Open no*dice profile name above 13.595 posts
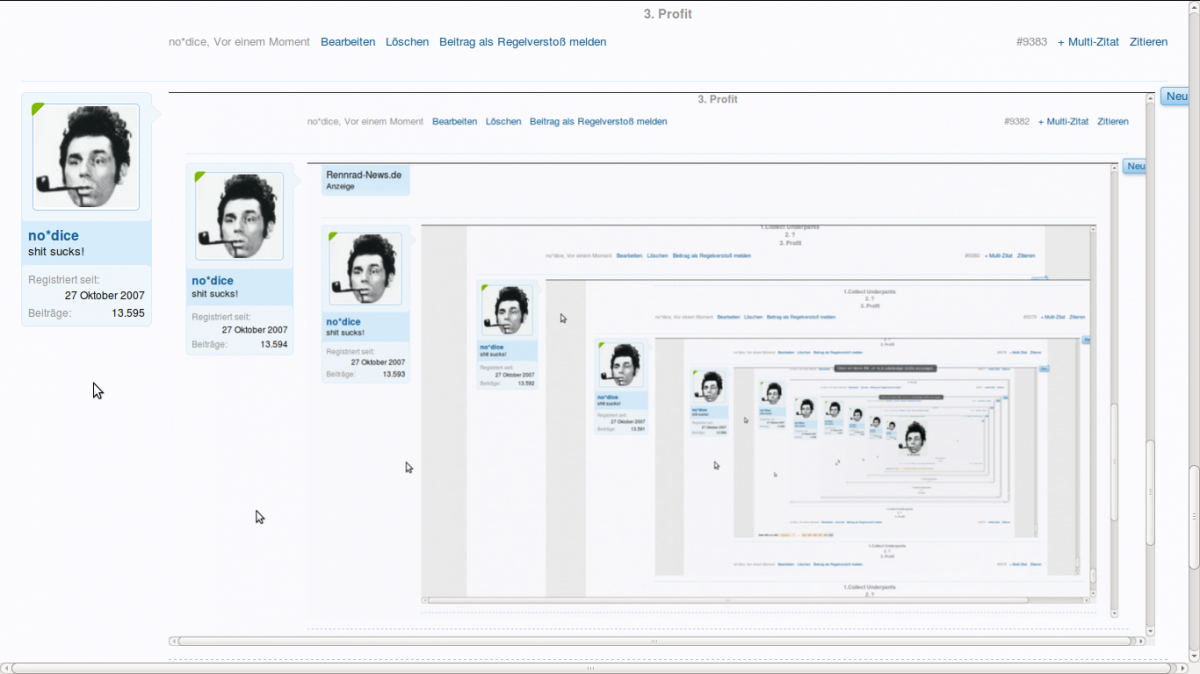This screenshot has width=1200, height=674. click(x=53, y=236)
